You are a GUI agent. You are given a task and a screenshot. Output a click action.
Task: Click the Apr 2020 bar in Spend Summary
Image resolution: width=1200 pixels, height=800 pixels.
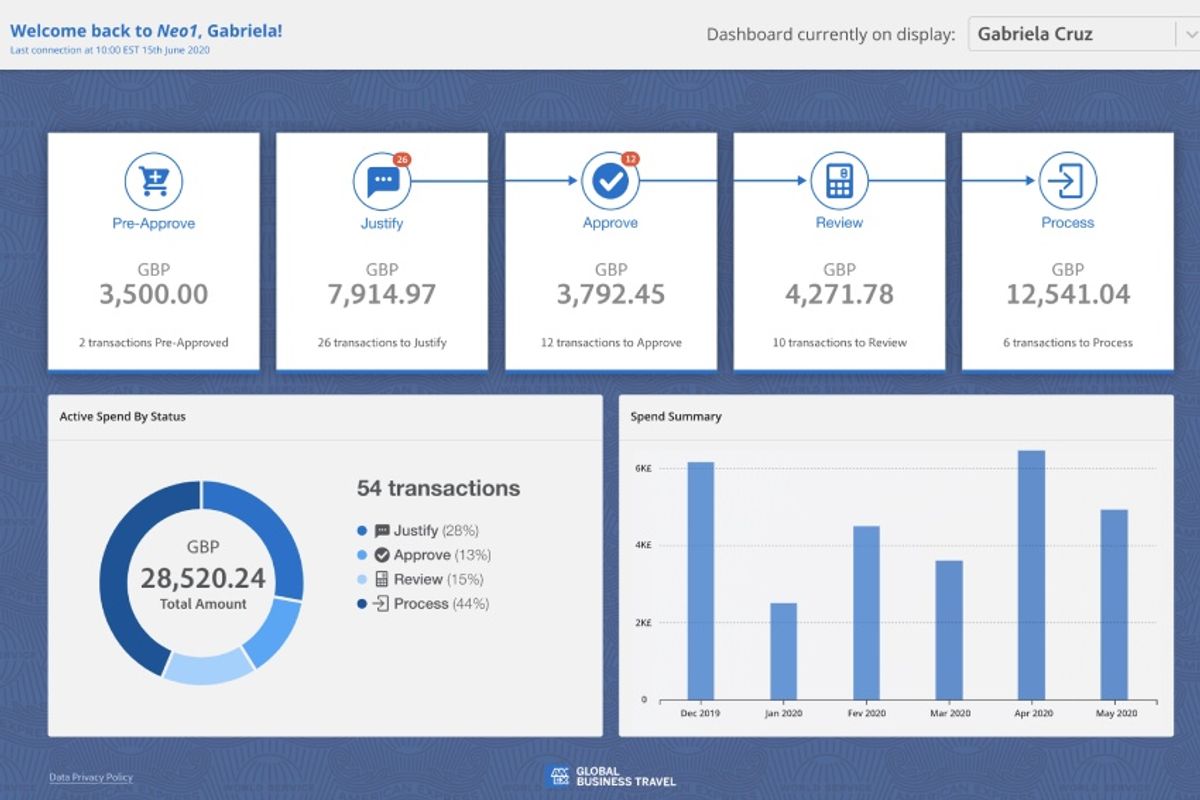click(x=1034, y=575)
